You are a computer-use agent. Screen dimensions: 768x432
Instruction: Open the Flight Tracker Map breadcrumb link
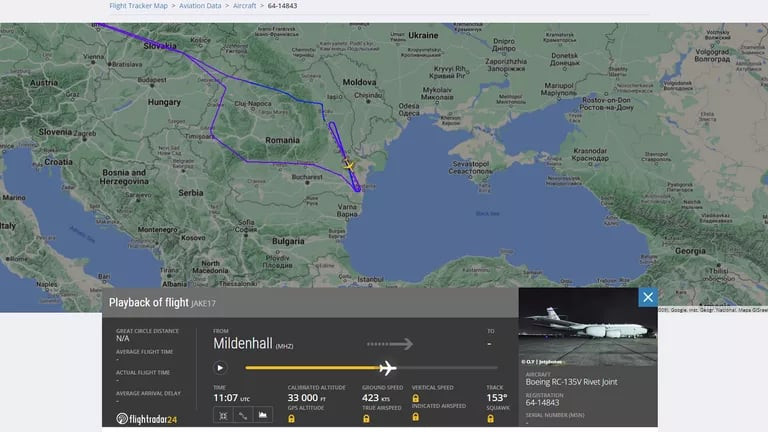[138, 6]
